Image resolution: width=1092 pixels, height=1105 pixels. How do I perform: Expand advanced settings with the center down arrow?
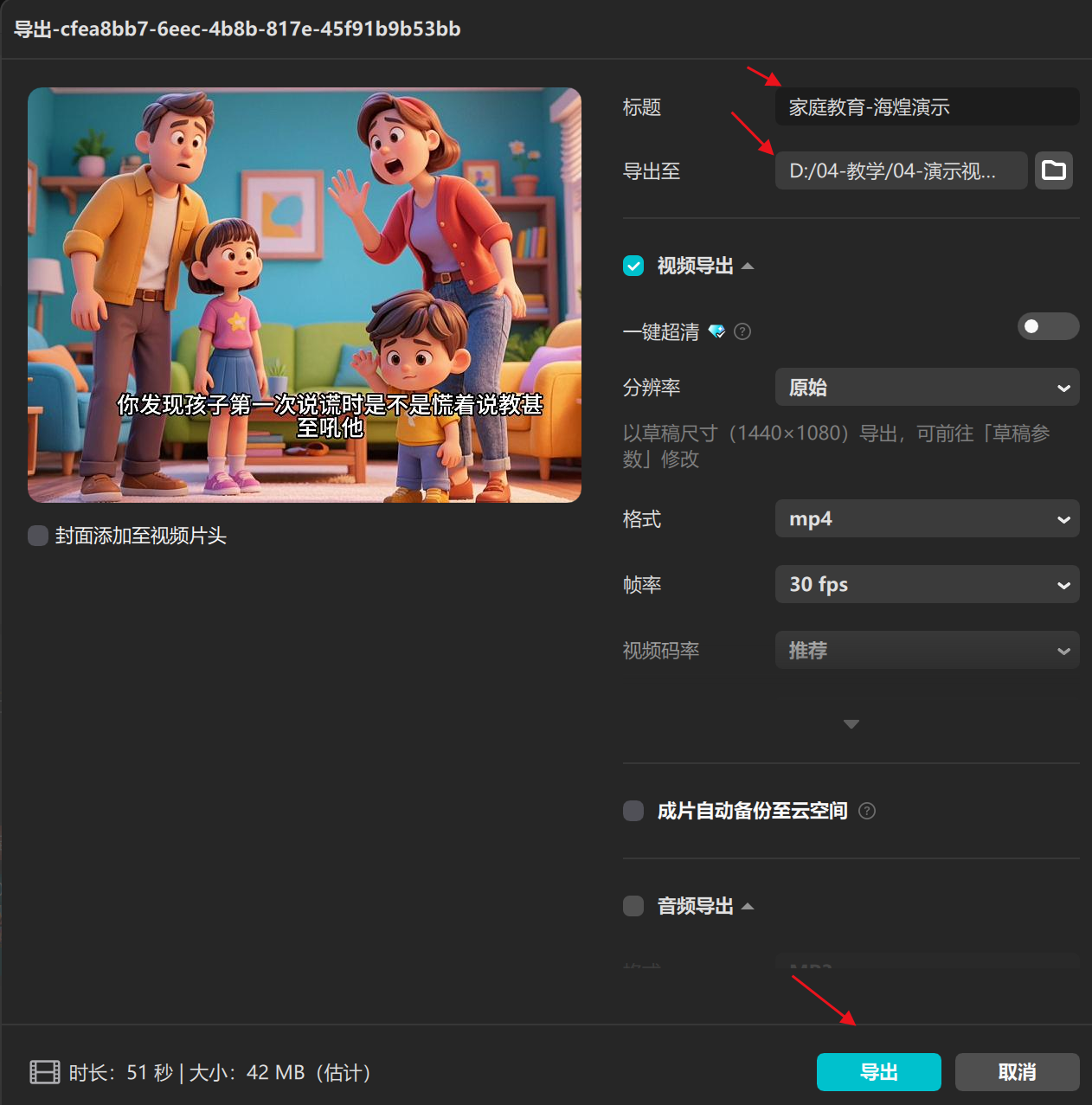tap(851, 724)
